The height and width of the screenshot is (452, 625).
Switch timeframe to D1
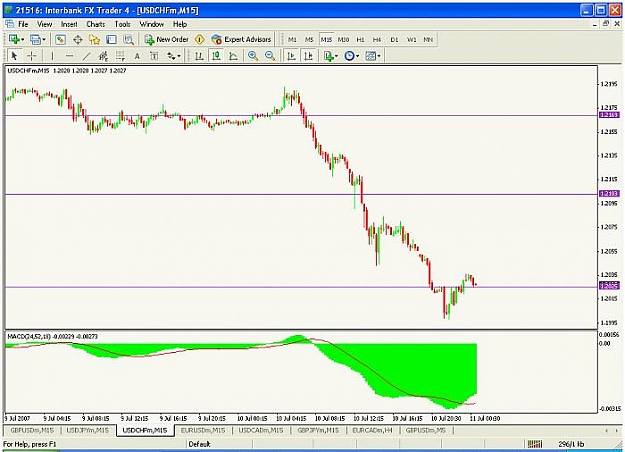coord(394,39)
